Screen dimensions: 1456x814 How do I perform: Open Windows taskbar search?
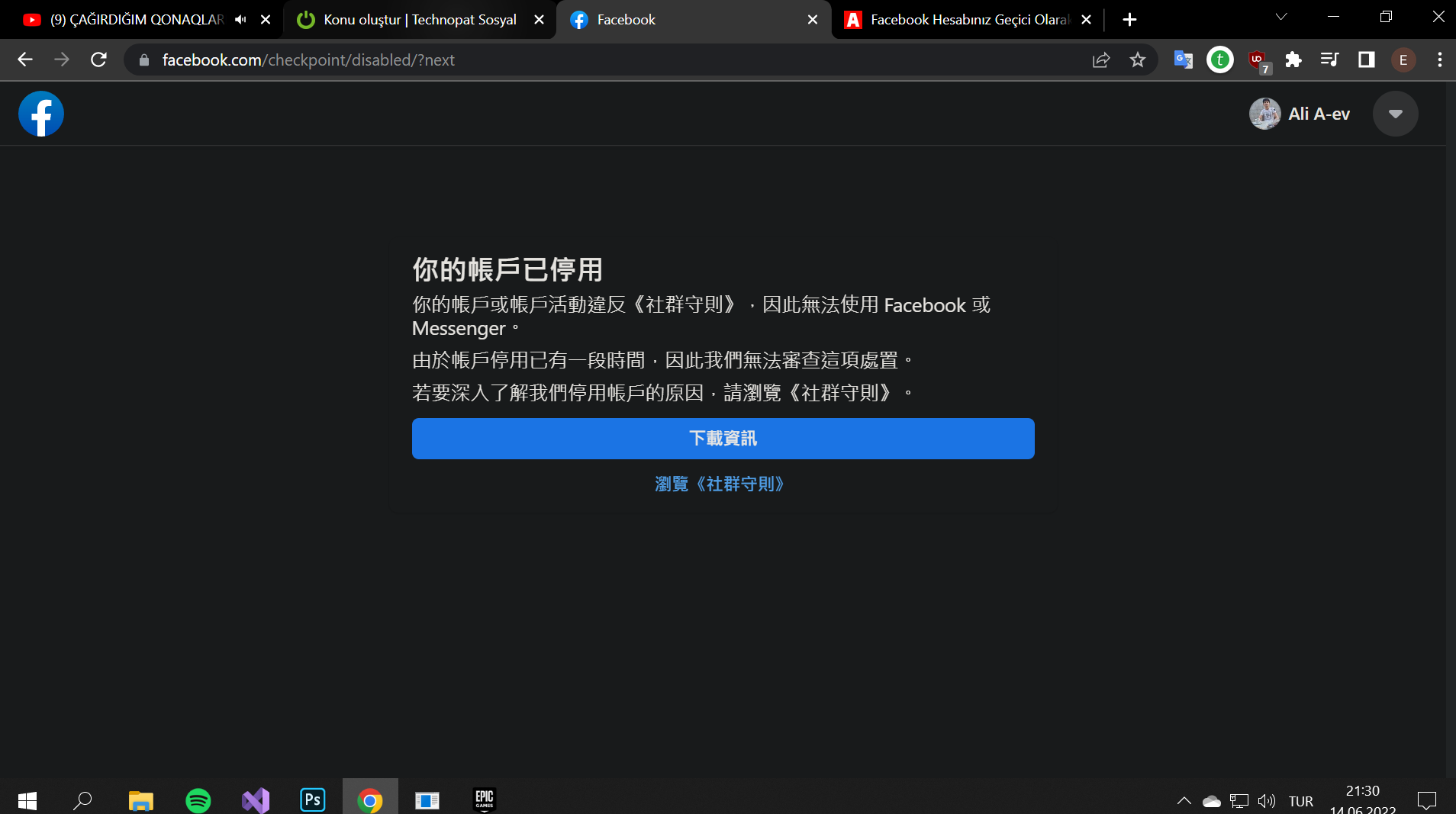coord(82,800)
